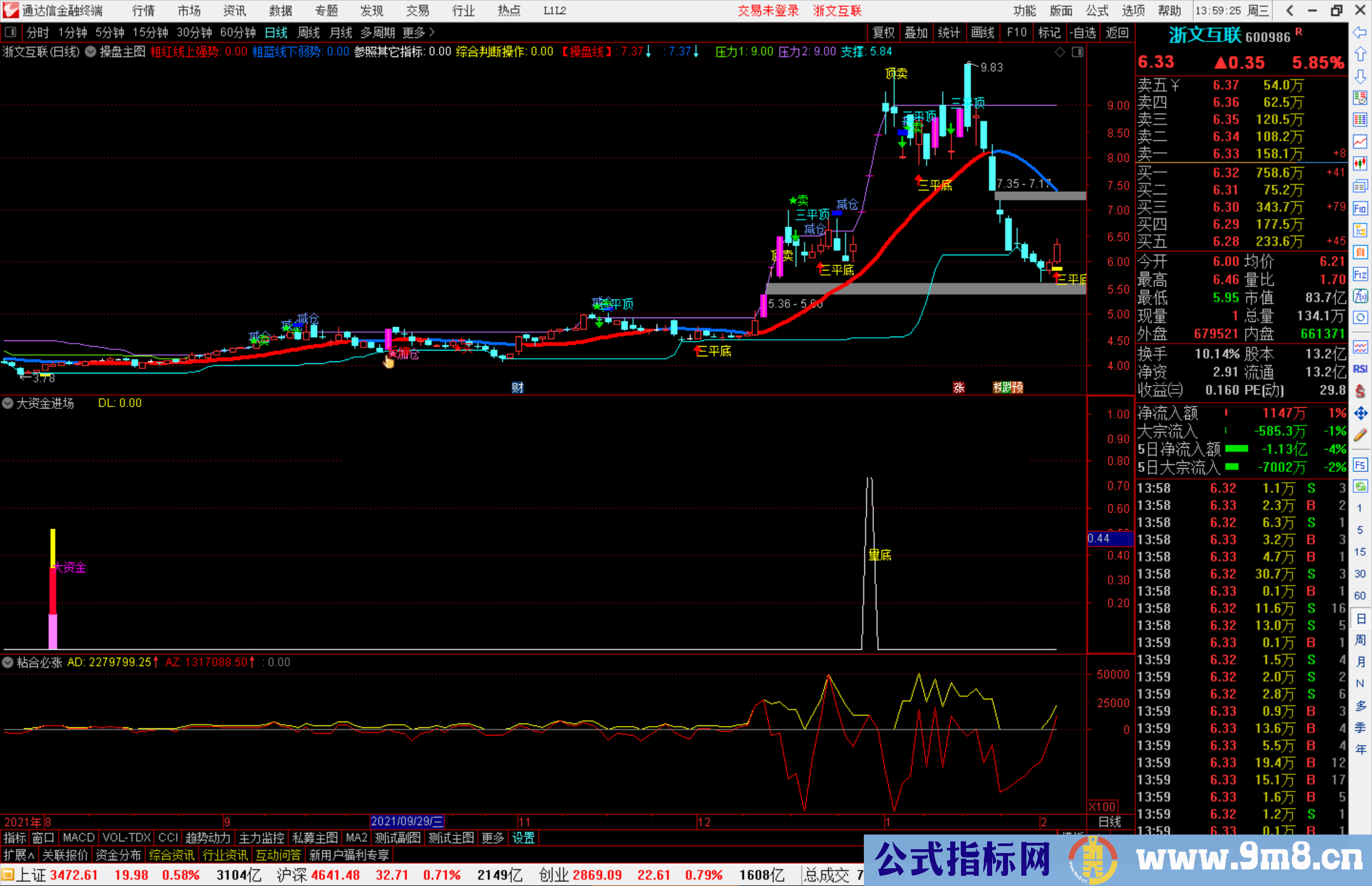Image resolution: width=1372 pixels, height=886 pixels.
Task: Click the candlestick chart icon in right sidebar
Action: pyautogui.click(x=1360, y=163)
